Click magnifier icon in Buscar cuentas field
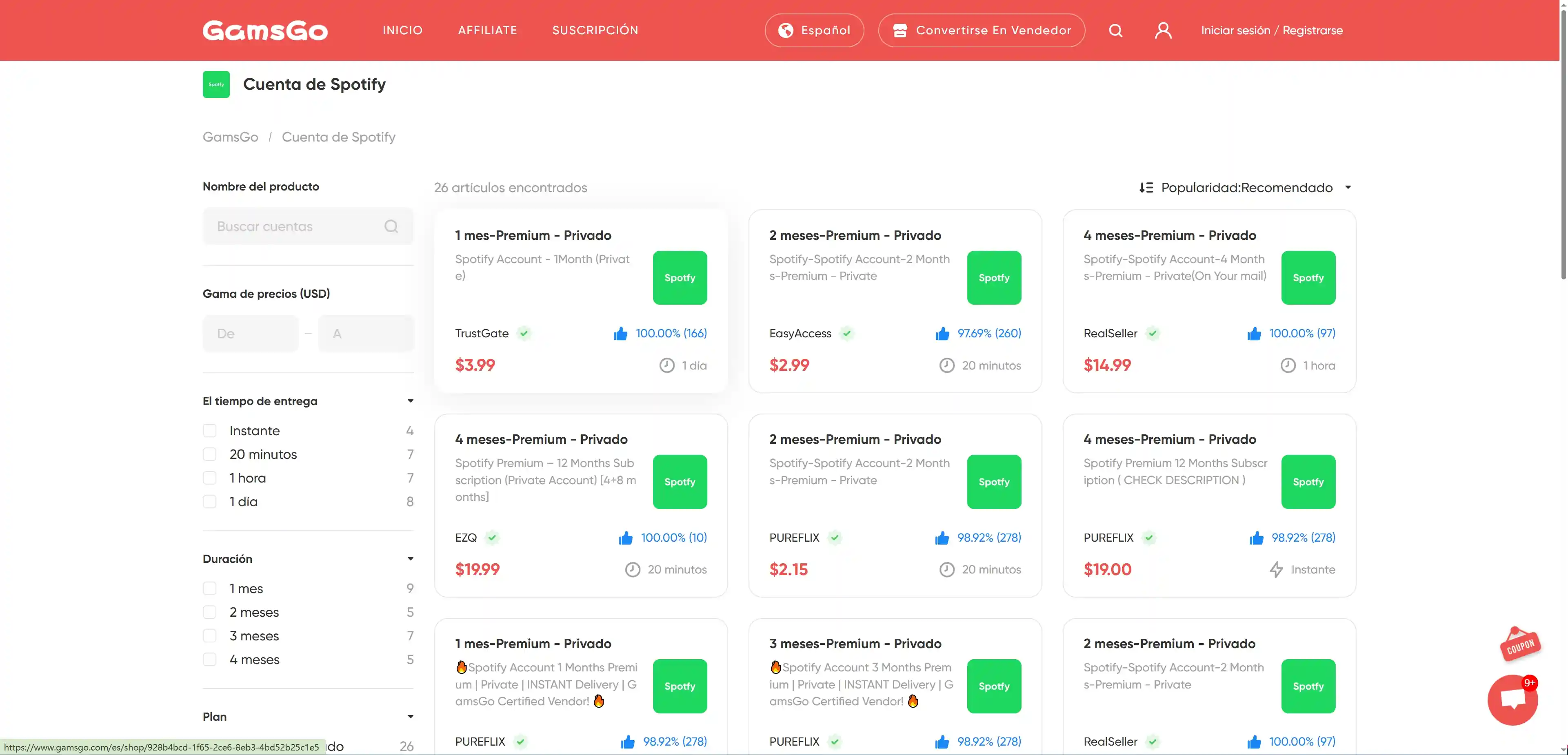The height and width of the screenshot is (755, 1568). (391, 226)
